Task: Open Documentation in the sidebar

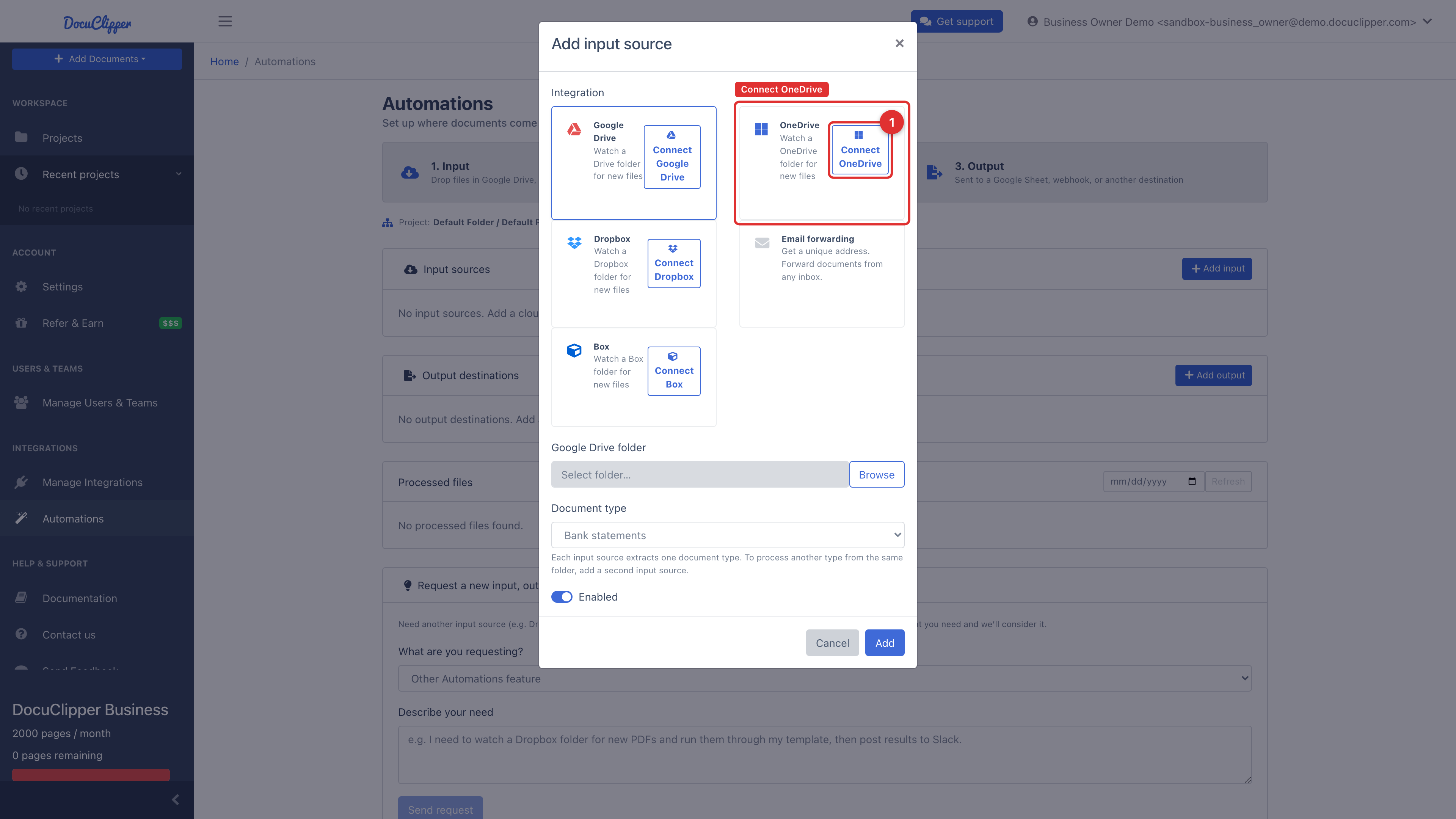Action: point(97,598)
